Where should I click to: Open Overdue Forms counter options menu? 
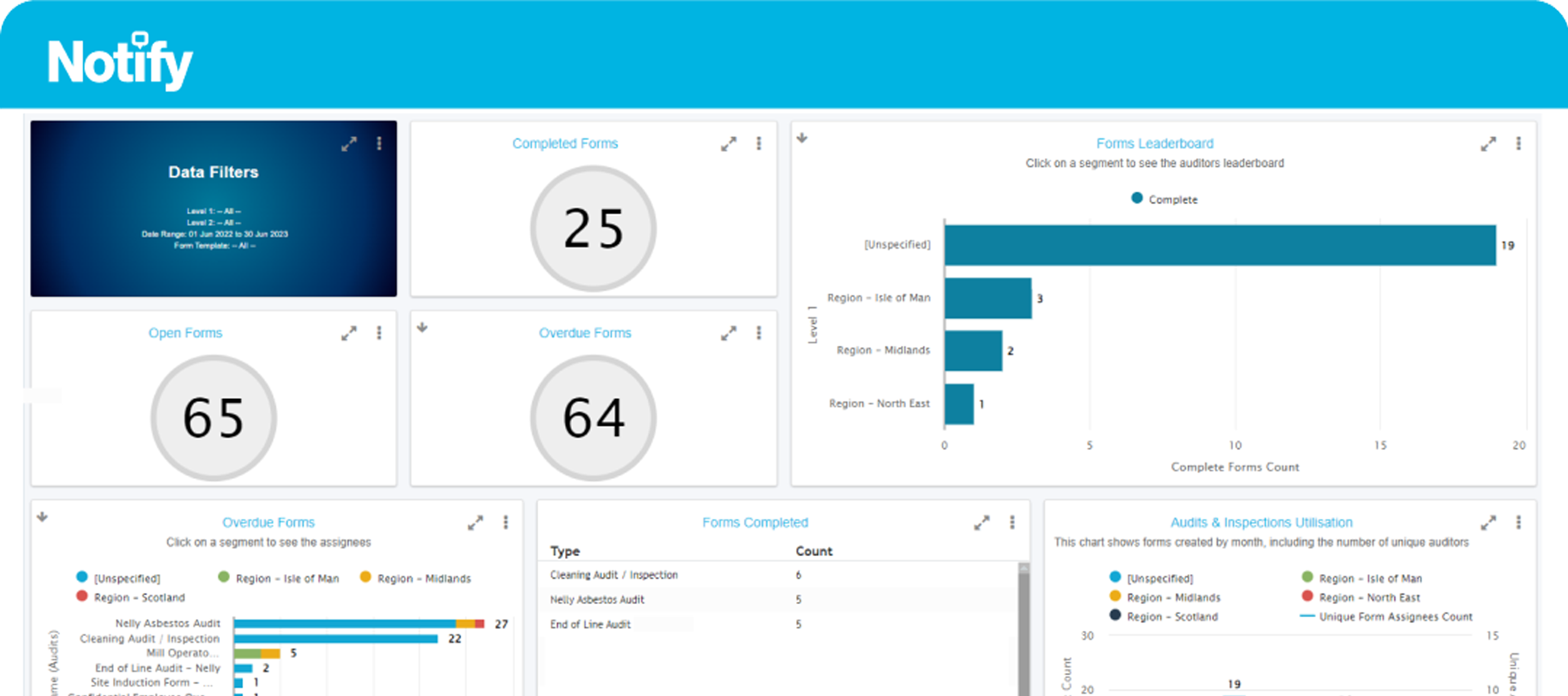click(x=759, y=333)
